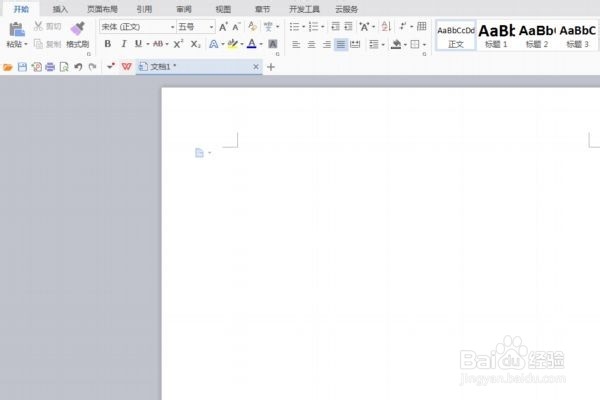Click the Copy (复制) button
Image resolution: width=600 pixels, height=400 pixels.
pyautogui.click(x=47, y=44)
